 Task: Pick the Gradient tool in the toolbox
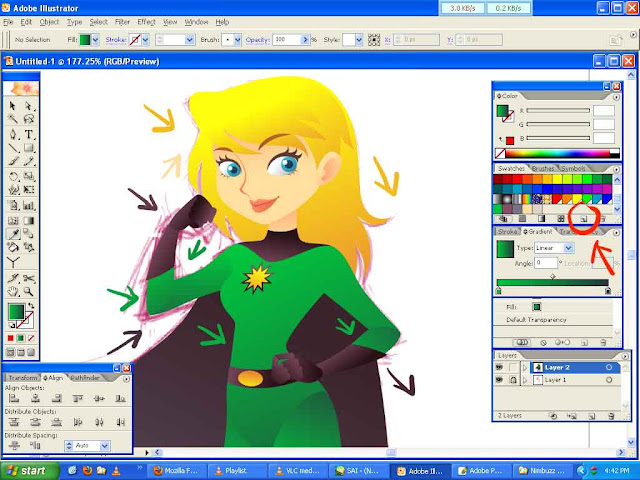point(28,221)
